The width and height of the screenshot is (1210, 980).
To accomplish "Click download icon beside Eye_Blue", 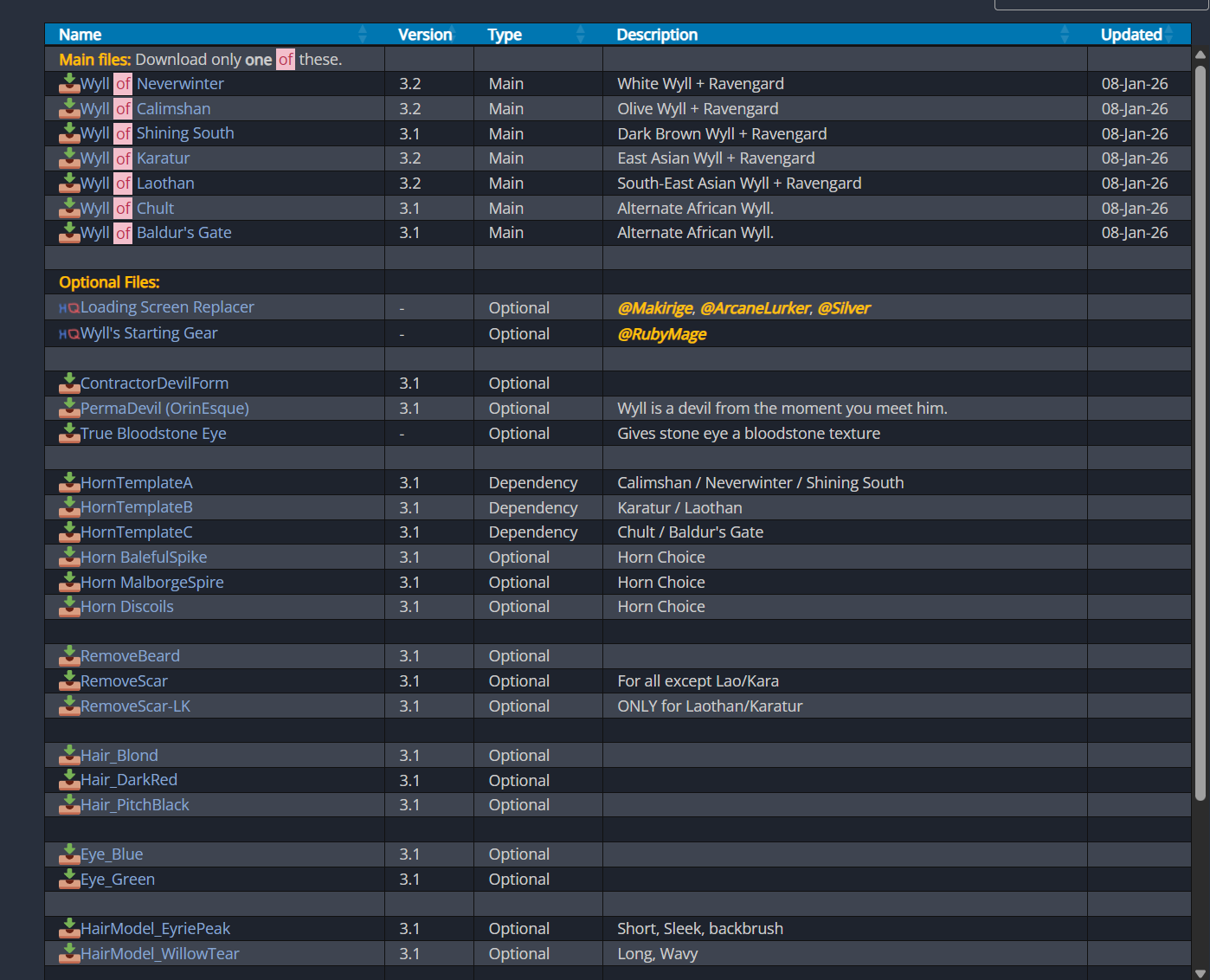I will pos(69,854).
